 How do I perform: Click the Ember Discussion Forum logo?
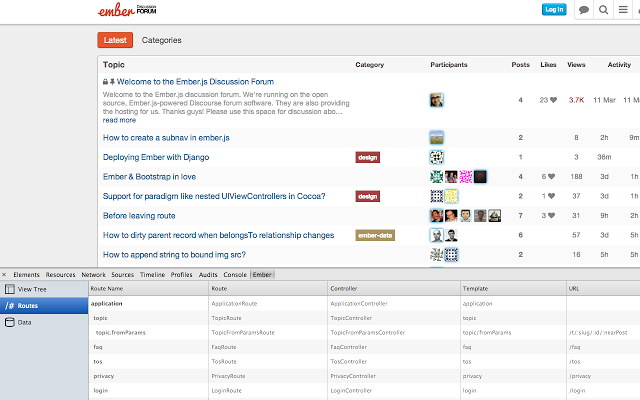tap(127, 10)
